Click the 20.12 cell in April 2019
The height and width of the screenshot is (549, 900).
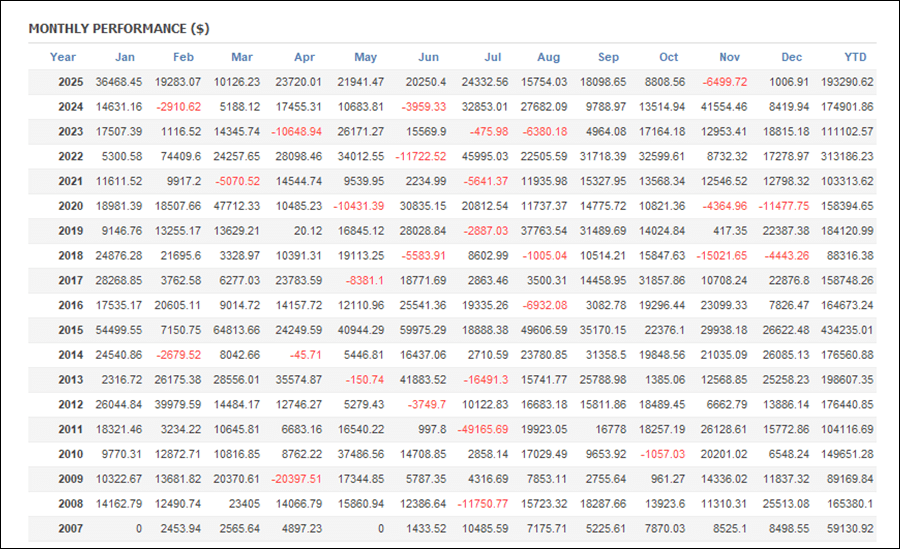click(x=310, y=230)
